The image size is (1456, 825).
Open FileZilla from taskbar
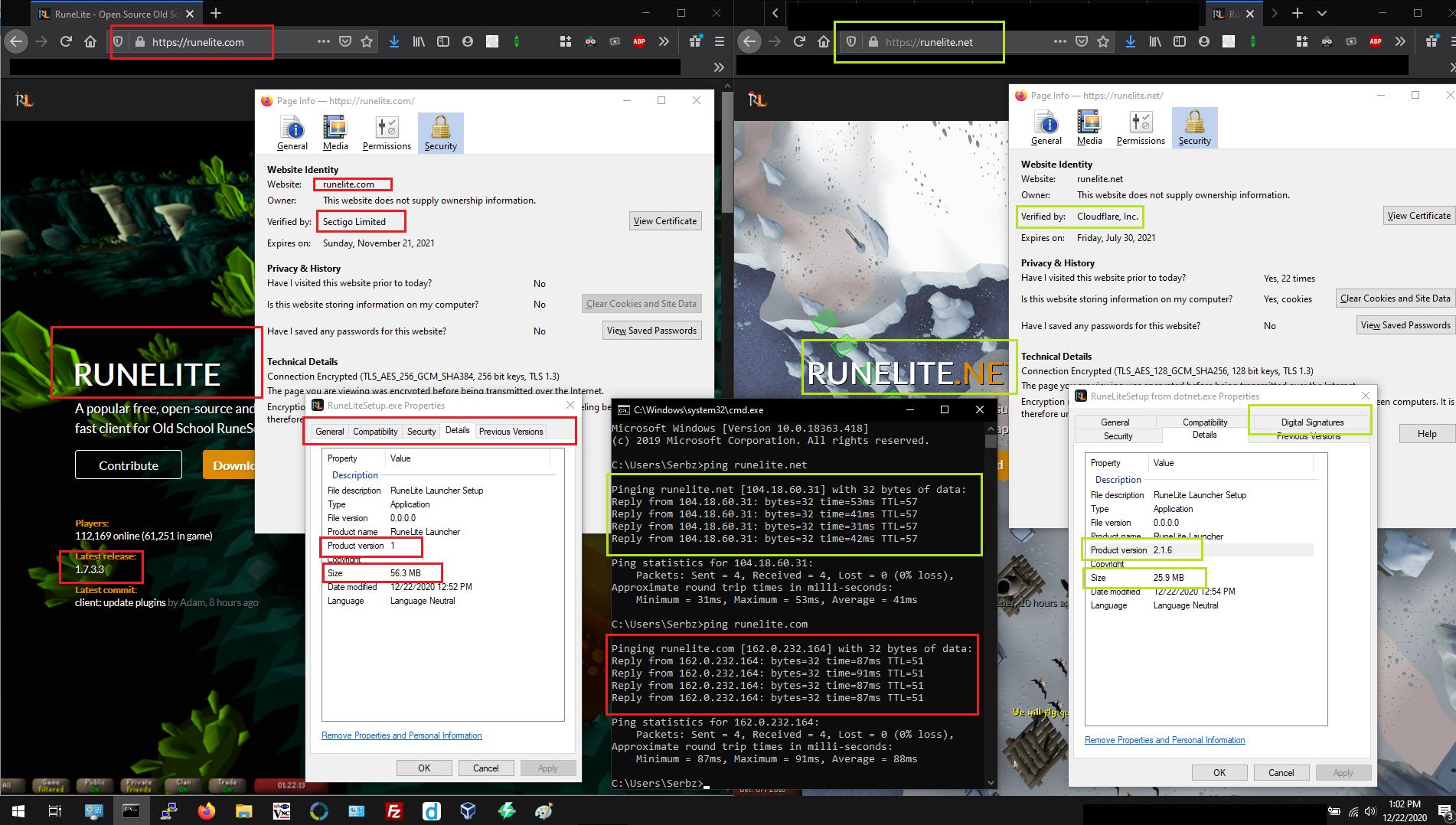tap(394, 811)
